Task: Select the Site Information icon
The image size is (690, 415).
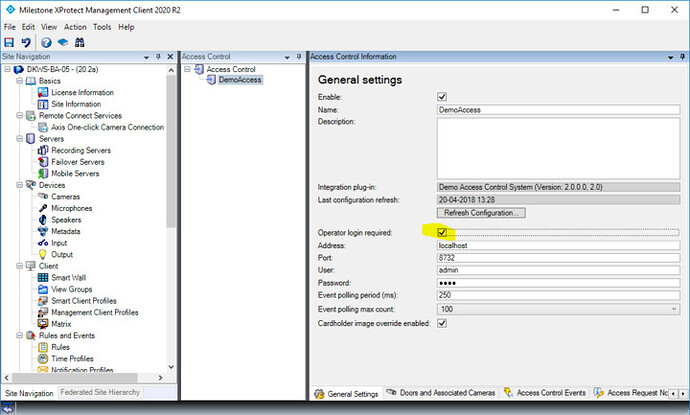Action: tap(43, 104)
